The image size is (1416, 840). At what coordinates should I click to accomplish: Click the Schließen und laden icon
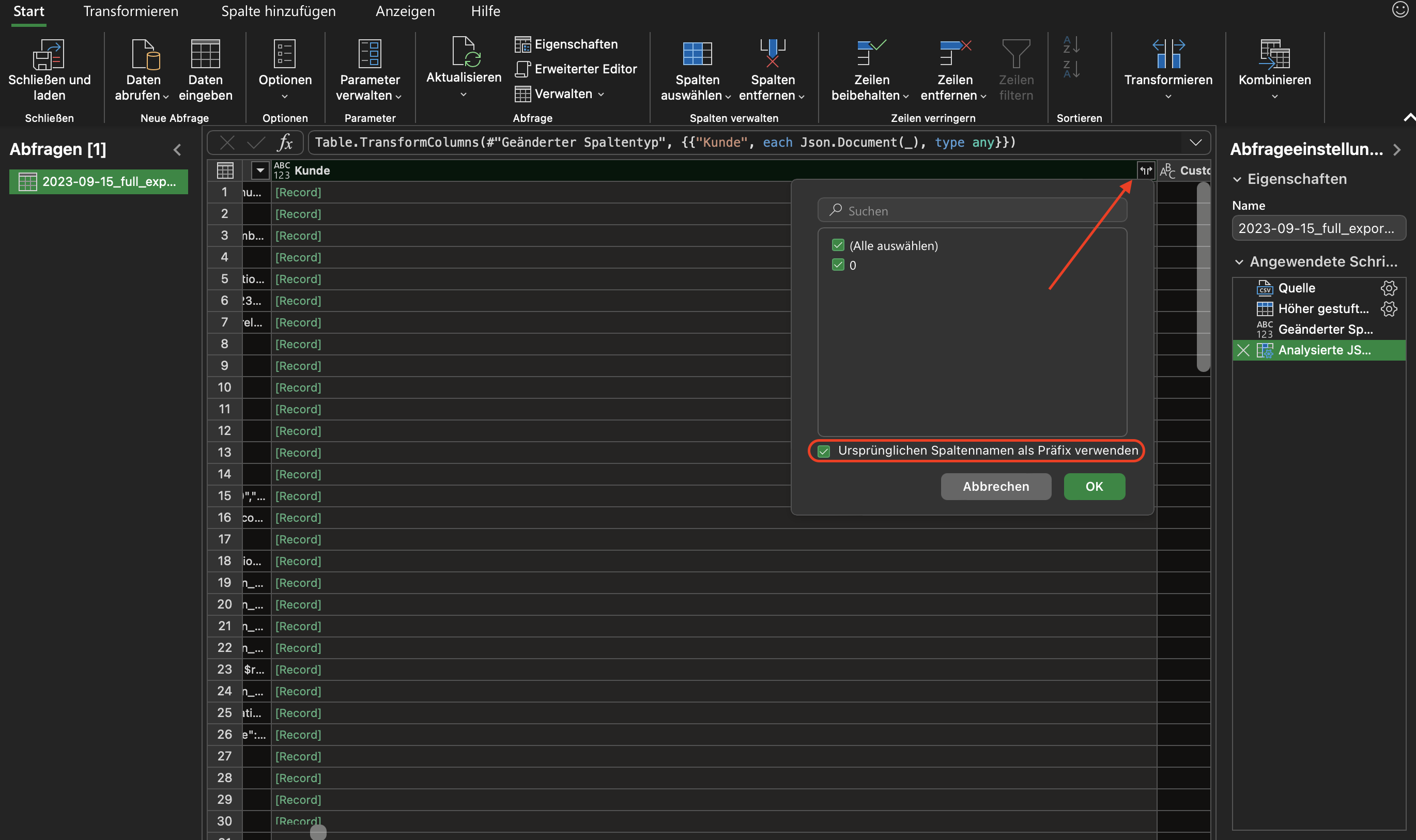[49, 54]
